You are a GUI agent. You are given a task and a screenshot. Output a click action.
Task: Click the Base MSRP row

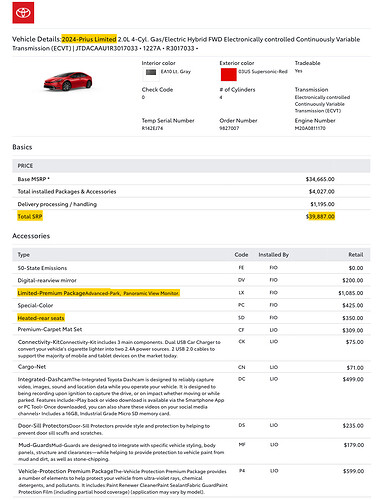click(191, 179)
